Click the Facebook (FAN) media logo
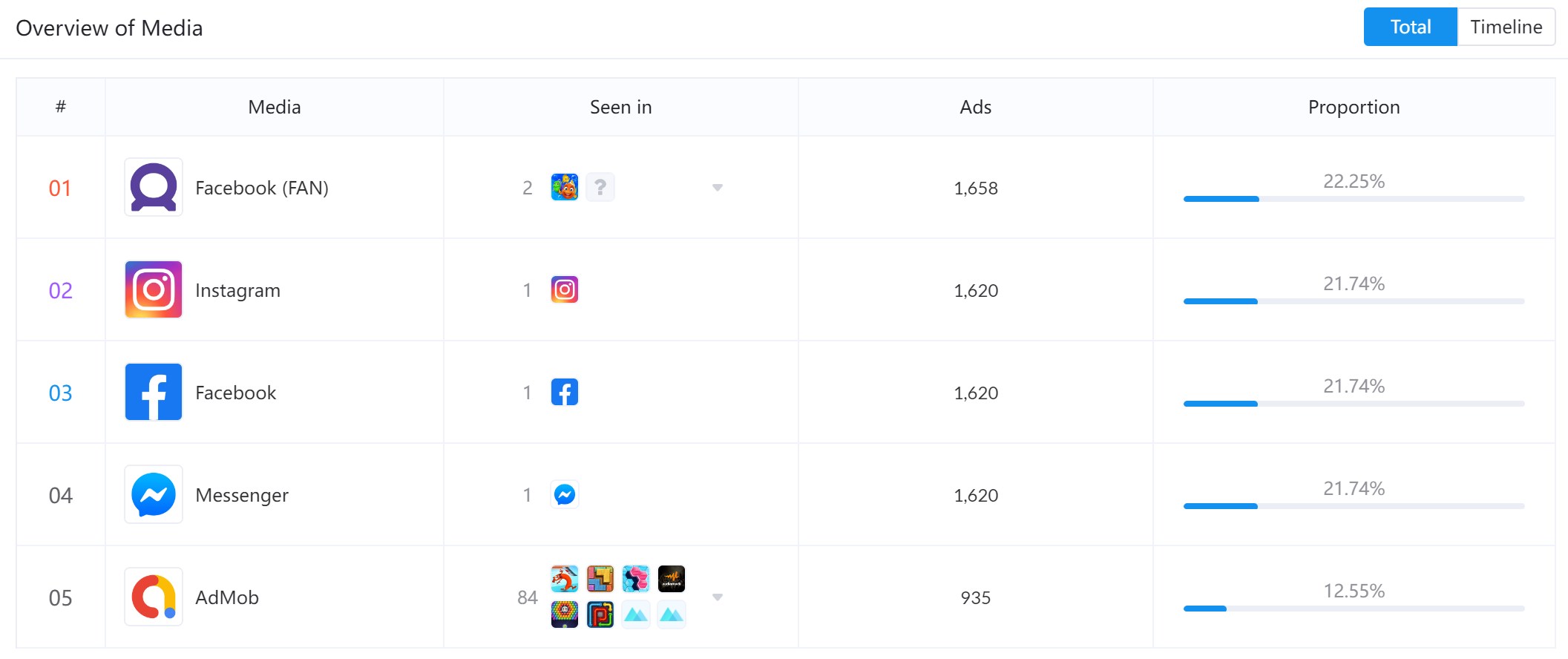This screenshot has width=1568, height=659. (154, 188)
